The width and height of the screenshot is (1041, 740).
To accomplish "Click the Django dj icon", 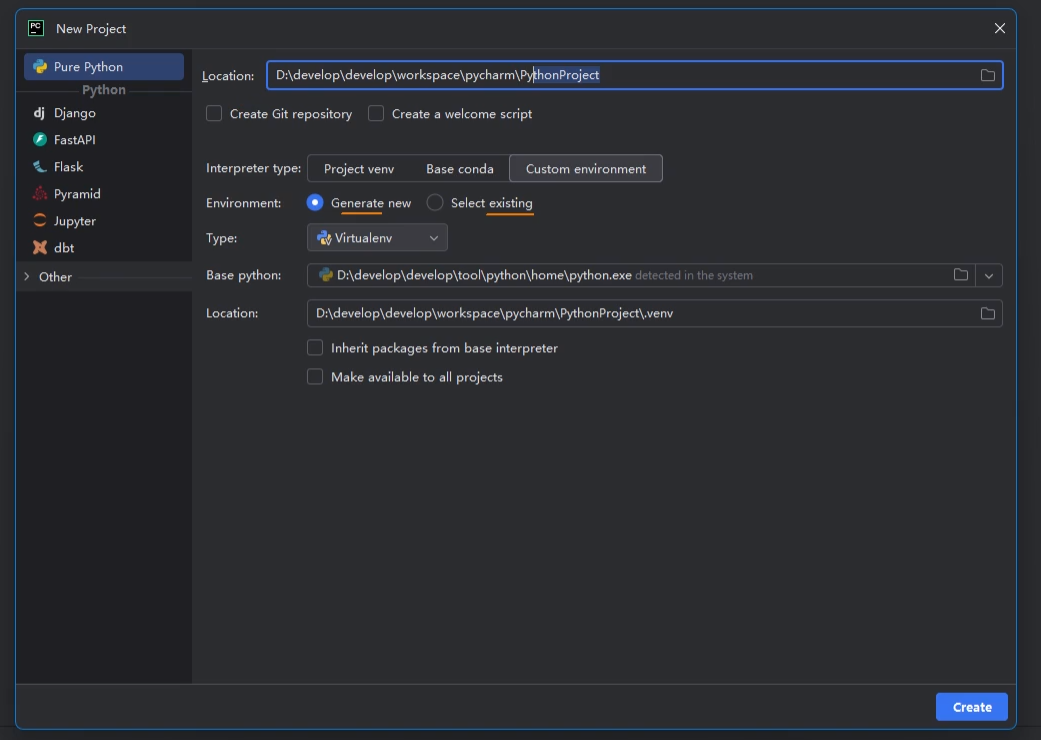I will pos(39,113).
